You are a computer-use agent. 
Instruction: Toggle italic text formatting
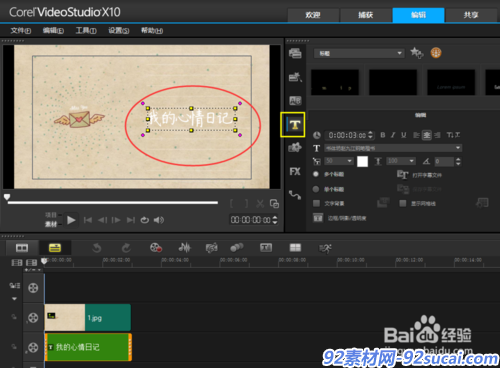coord(393,135)
